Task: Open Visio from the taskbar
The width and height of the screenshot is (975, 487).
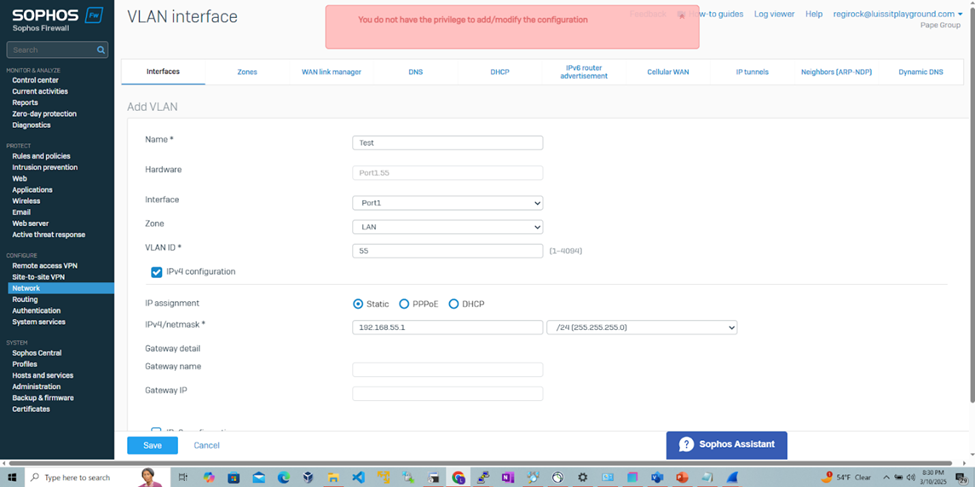Action: click(x=657, y=477)
